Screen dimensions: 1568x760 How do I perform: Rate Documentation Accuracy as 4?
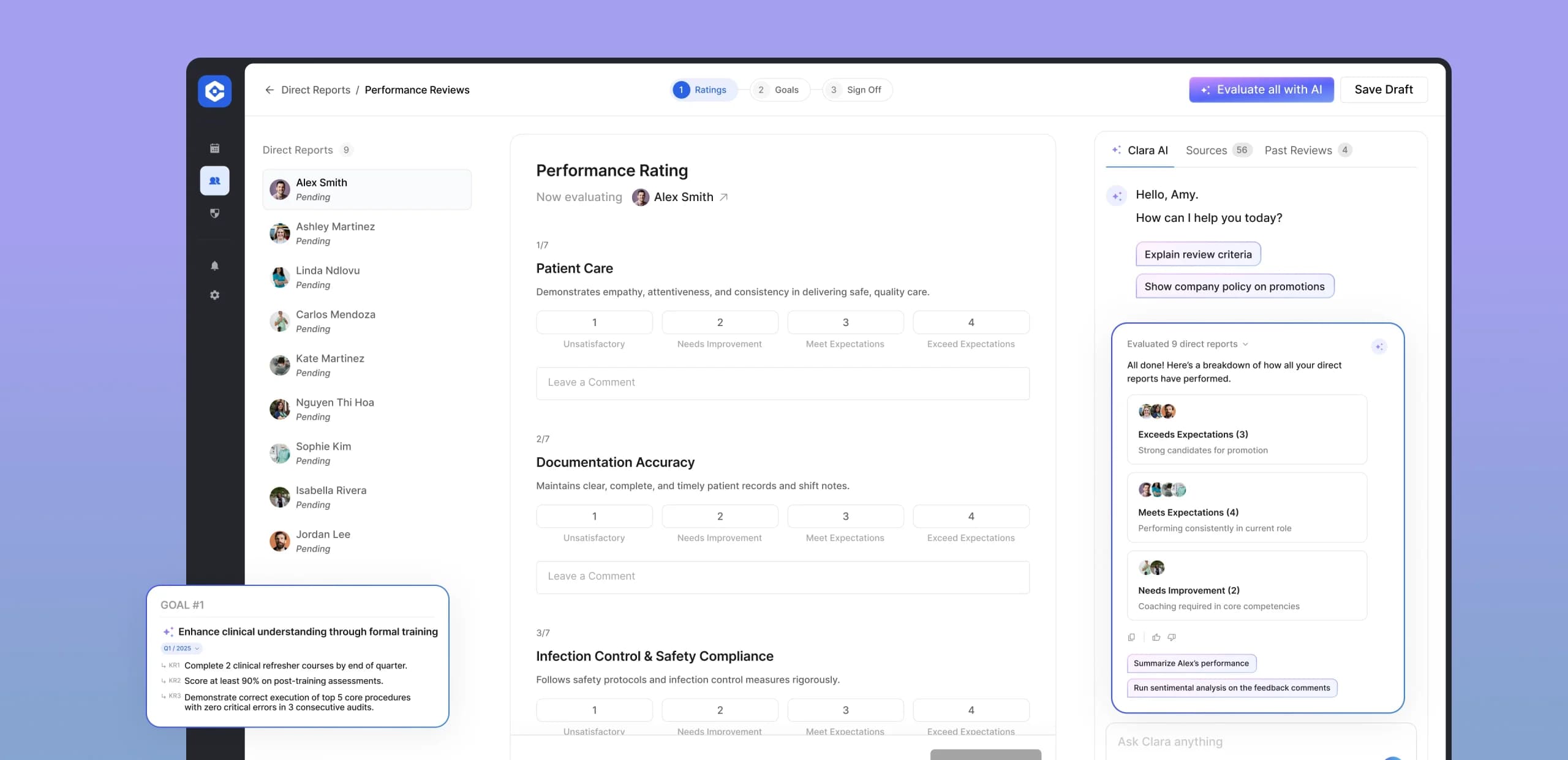point(971,516)
